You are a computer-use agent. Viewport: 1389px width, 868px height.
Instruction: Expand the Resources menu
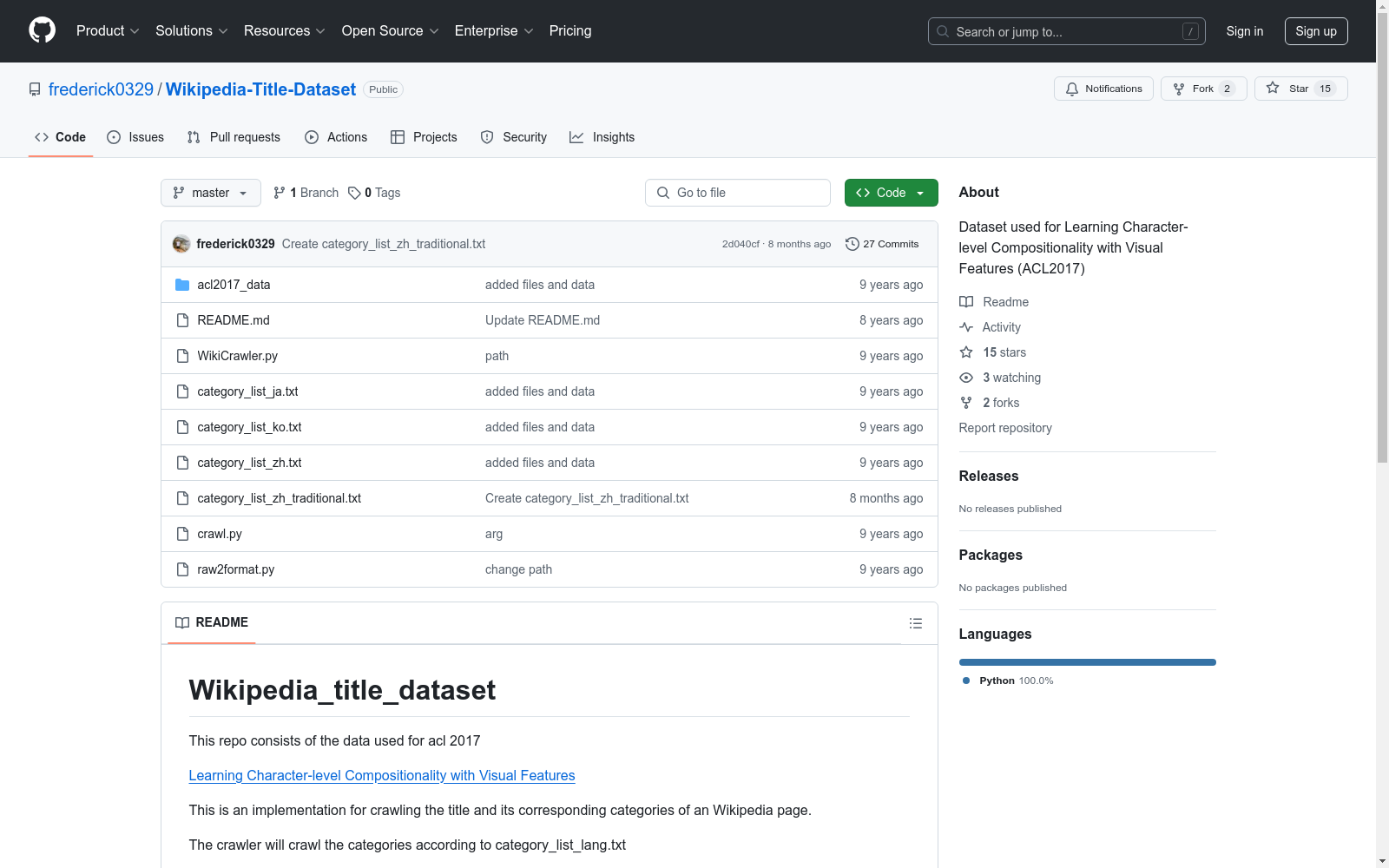(285, 31)
